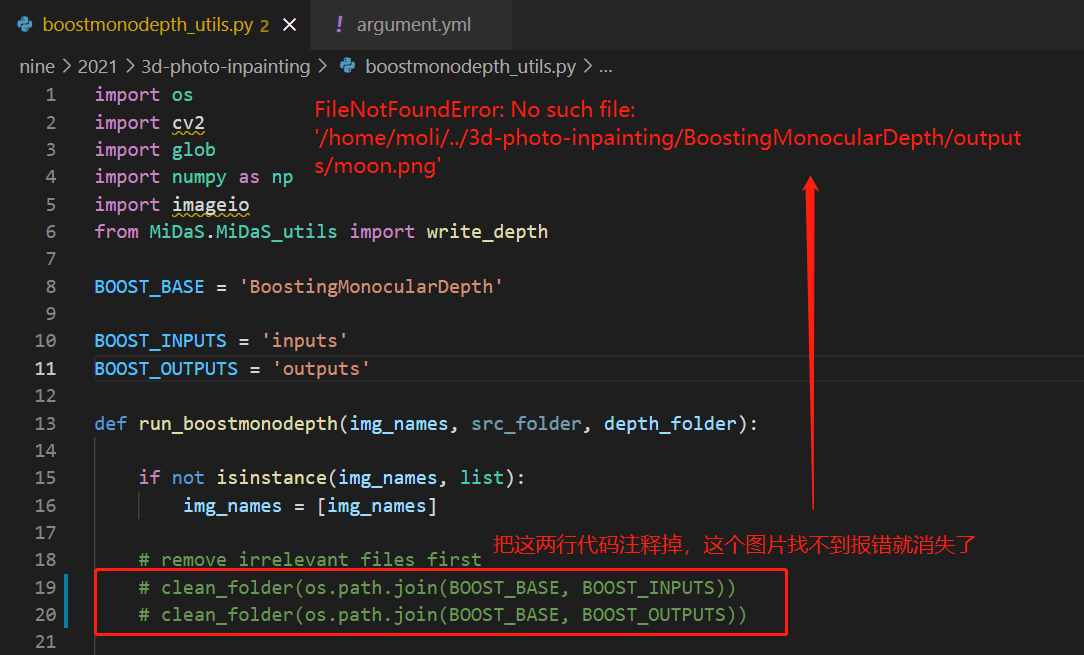This screenshot has width=1084, height=655.
Task: Click the 'src_folder' parameter
Action: (526, 423)
